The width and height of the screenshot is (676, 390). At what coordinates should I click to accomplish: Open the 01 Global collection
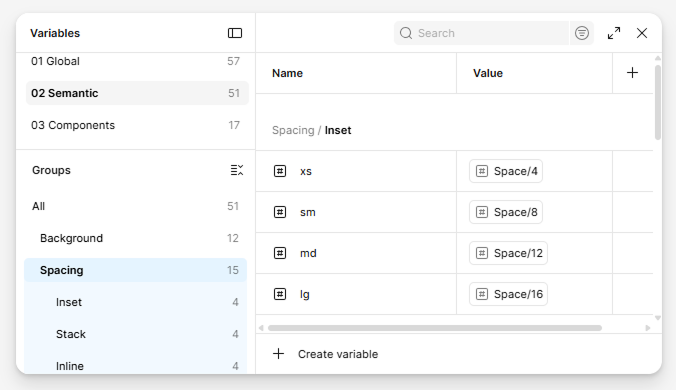137,61
